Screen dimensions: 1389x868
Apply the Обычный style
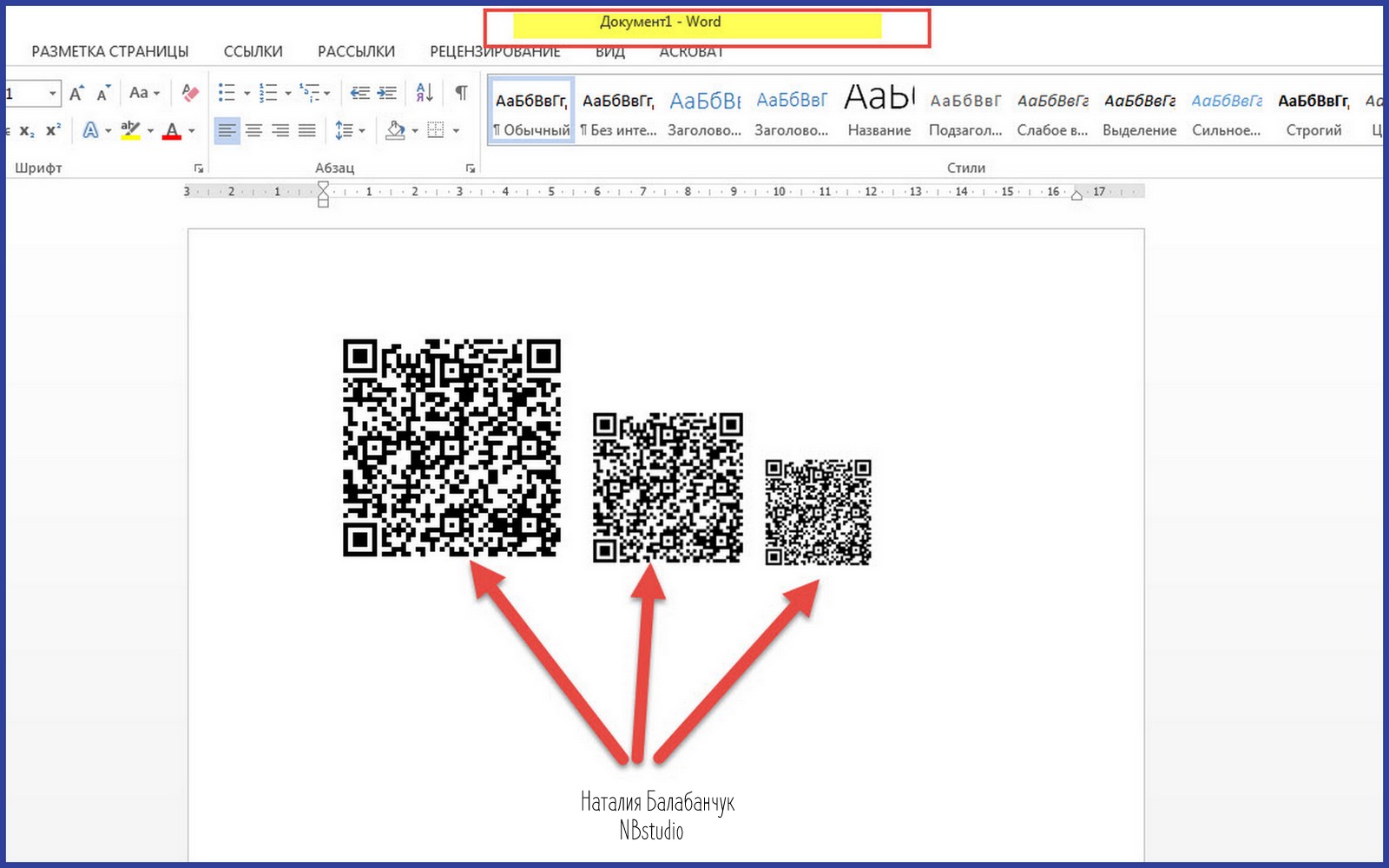(531, 110)
